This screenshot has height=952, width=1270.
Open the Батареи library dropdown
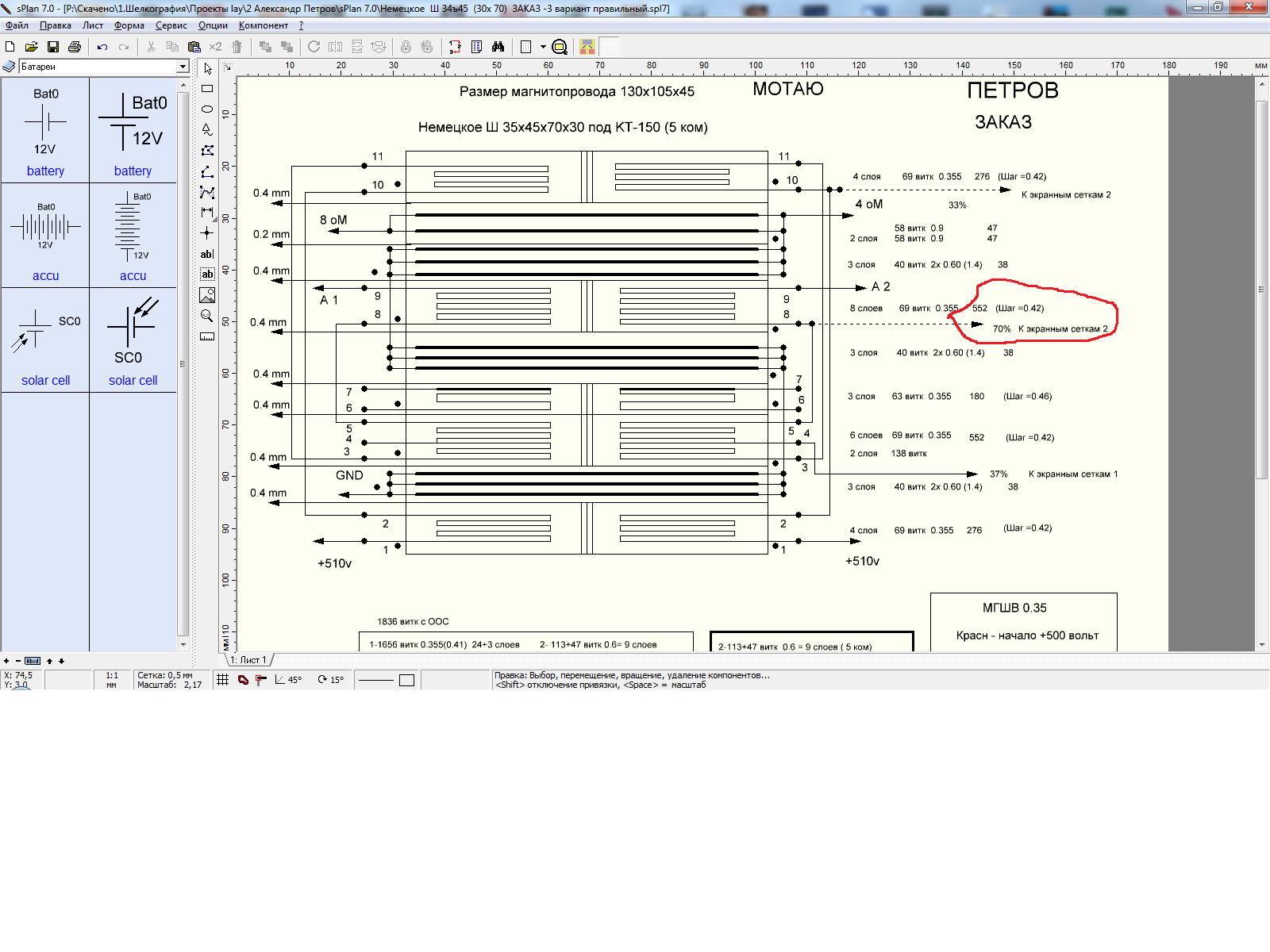point(183,67)
